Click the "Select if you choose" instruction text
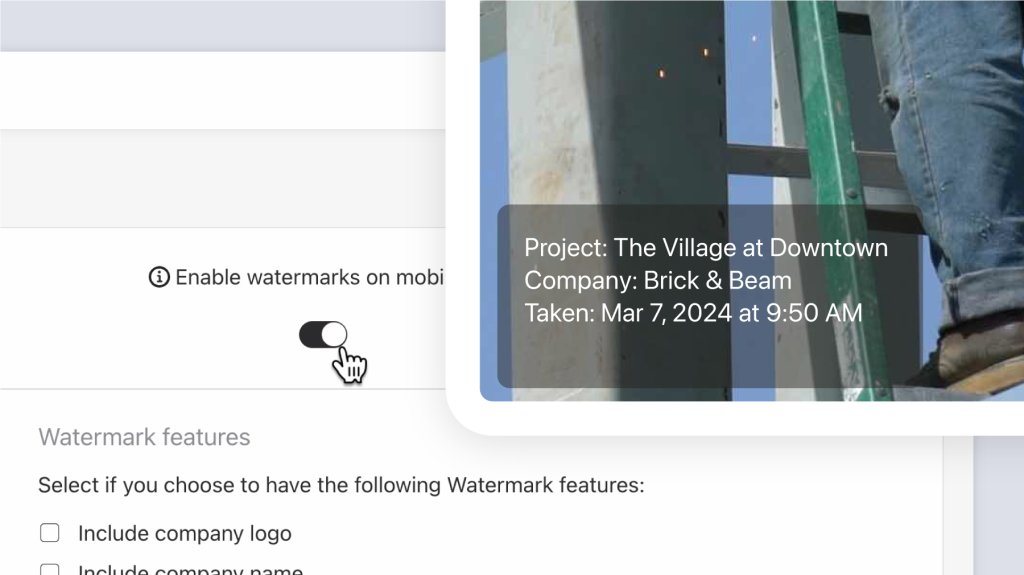Image resolution: width=1024 pixels, height=575 pixels. tap(340, 486)
